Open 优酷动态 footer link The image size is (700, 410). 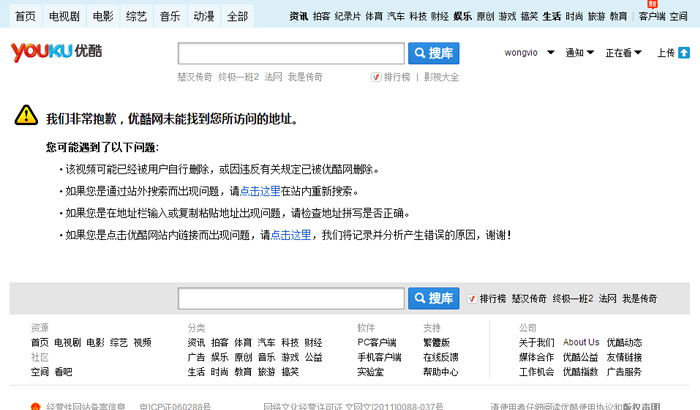pos(624,343)
